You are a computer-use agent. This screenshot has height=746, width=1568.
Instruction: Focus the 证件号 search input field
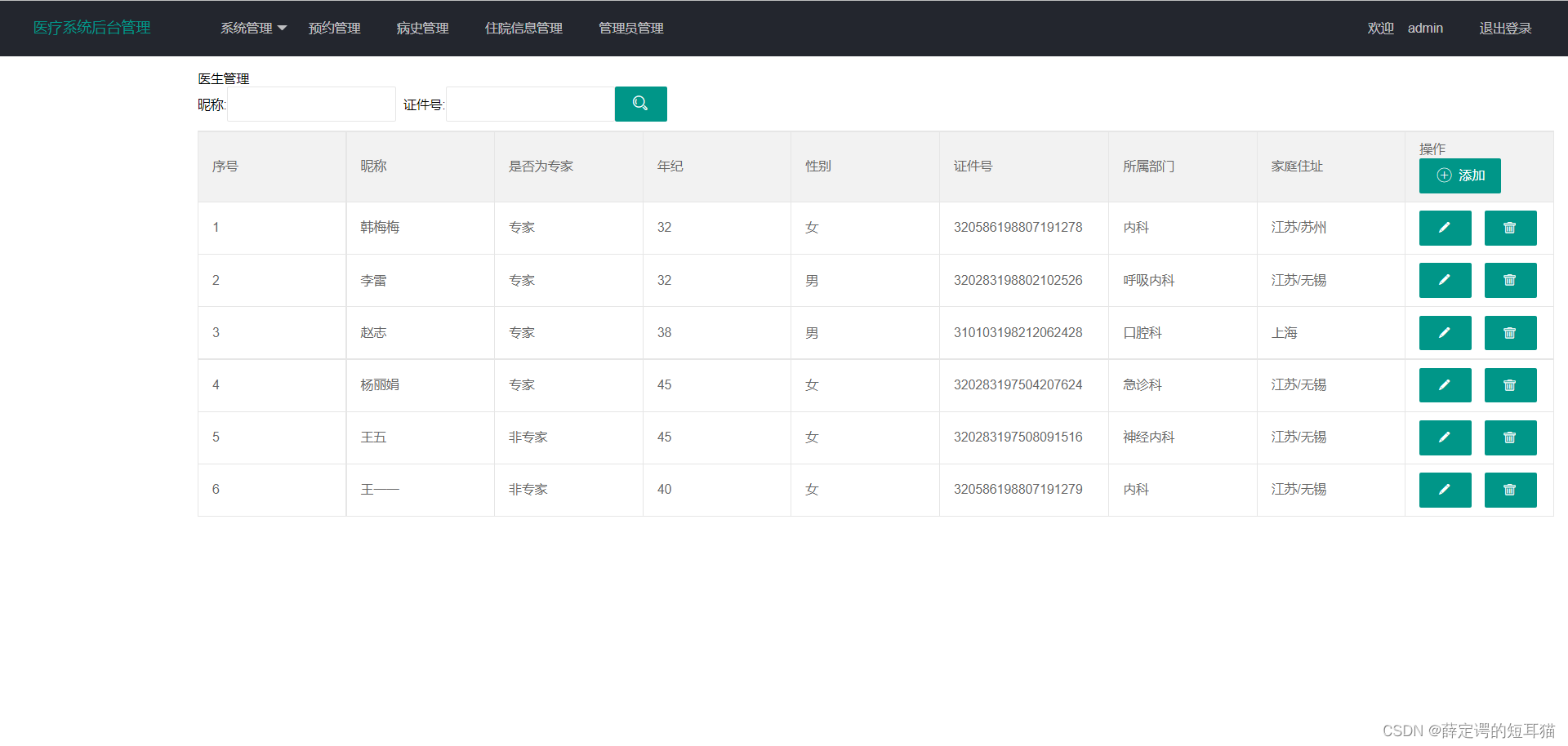click(530, 104)
